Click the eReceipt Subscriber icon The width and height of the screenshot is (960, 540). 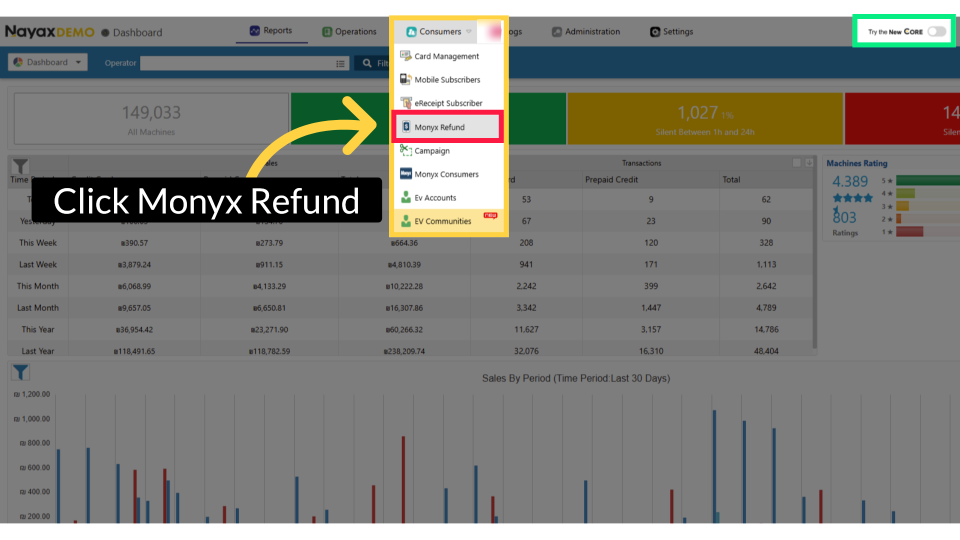click(x=405, y=102)
